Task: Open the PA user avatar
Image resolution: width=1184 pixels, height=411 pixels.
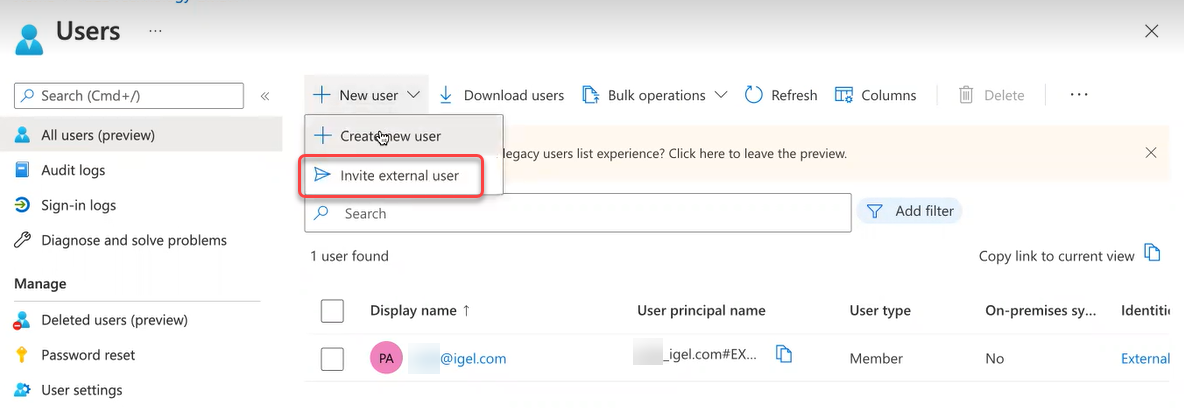Action: (x=386, y=358)
